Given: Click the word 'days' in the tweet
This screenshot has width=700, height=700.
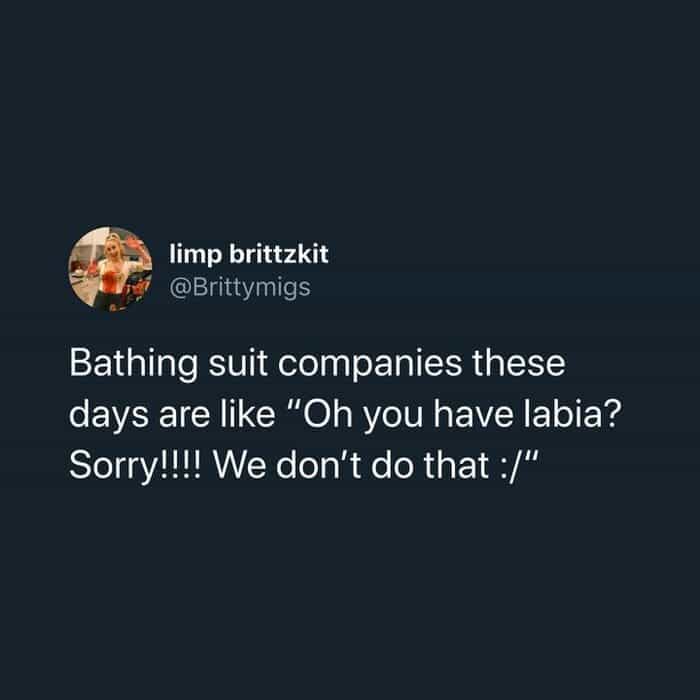Looking at the screenshot, I should [108, 416].
